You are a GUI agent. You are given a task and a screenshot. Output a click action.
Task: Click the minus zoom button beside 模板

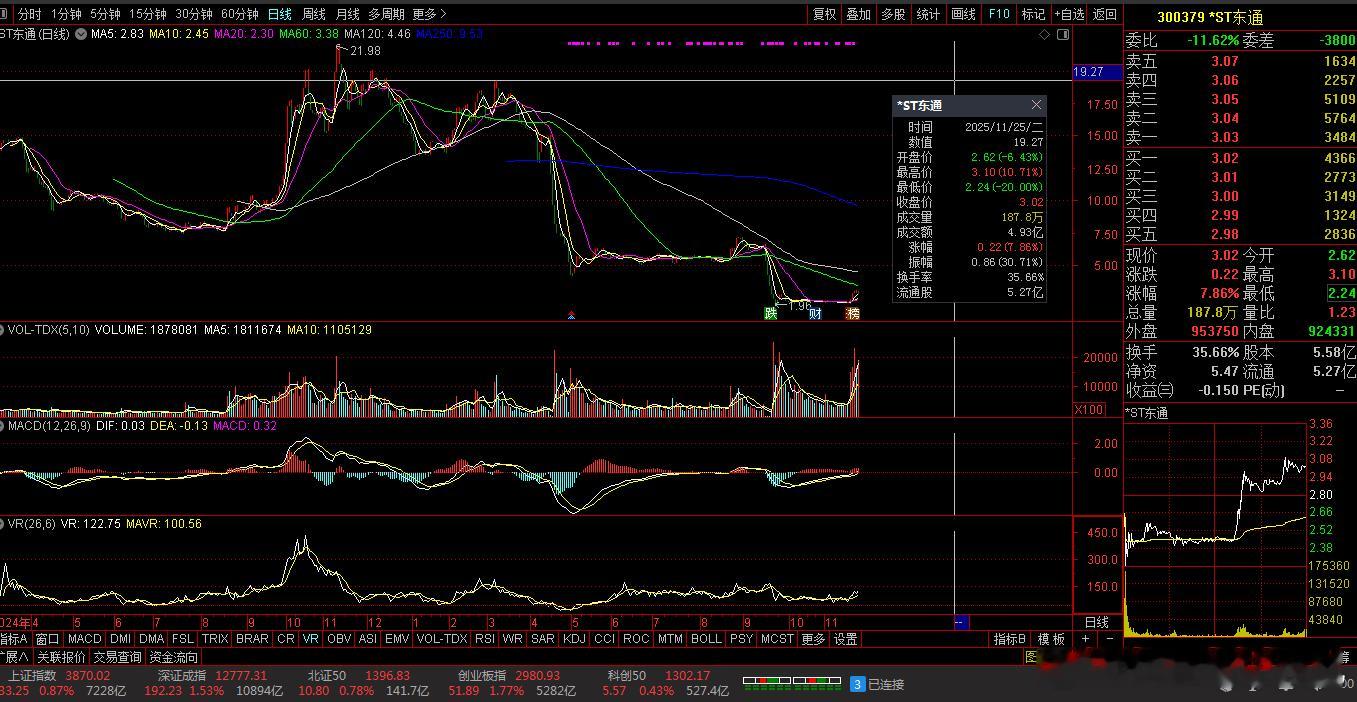[x=1109, y=639]
